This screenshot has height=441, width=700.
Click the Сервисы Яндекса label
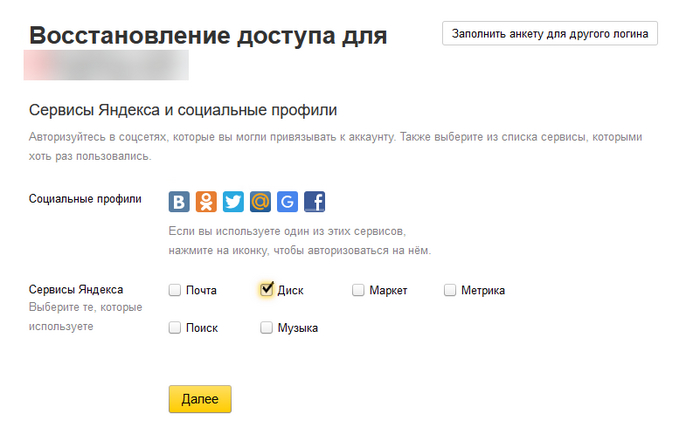[x=76, y=289]
